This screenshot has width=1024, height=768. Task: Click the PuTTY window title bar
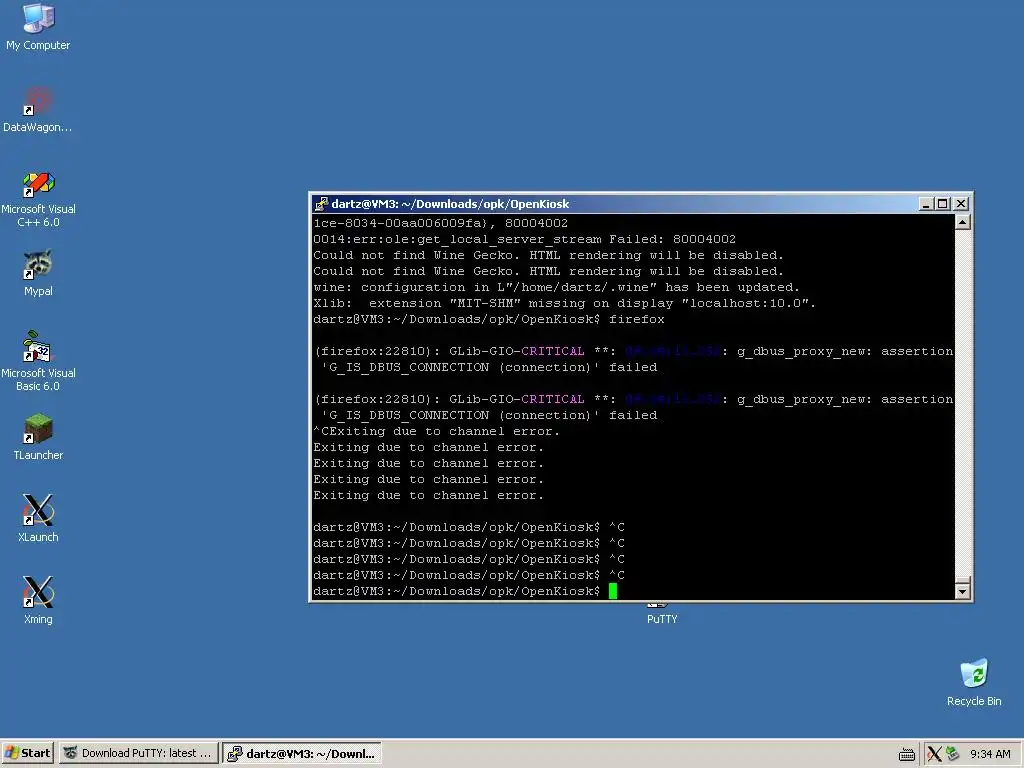tap(614, 204)
